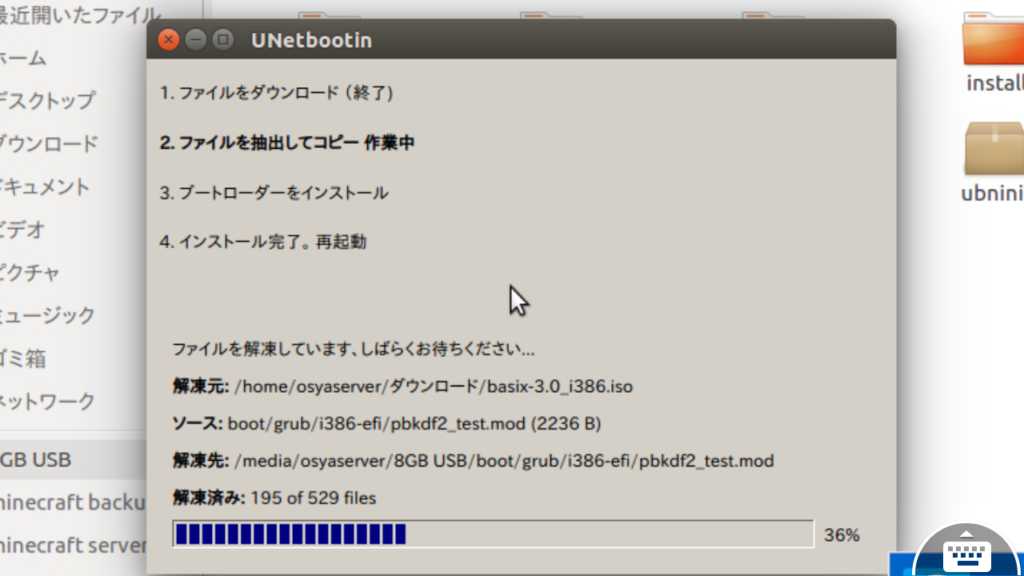Open ドキュメント in file manager sidebar
The height and width of the screenshot is (576, 1024).
(x=44, y=187)
